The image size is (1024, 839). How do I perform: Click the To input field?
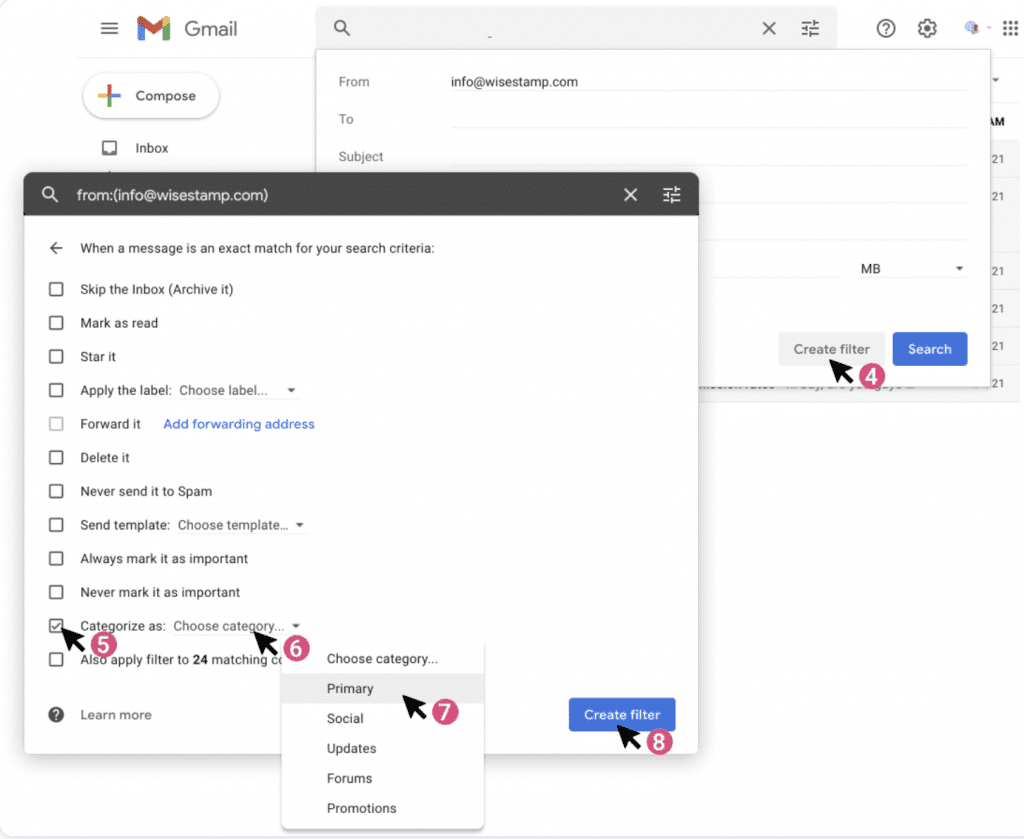click(x=708, y=119)
